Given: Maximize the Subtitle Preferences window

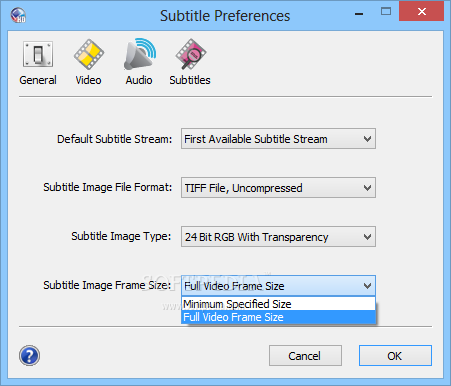Looking at the screenshot, I should 386,12.
